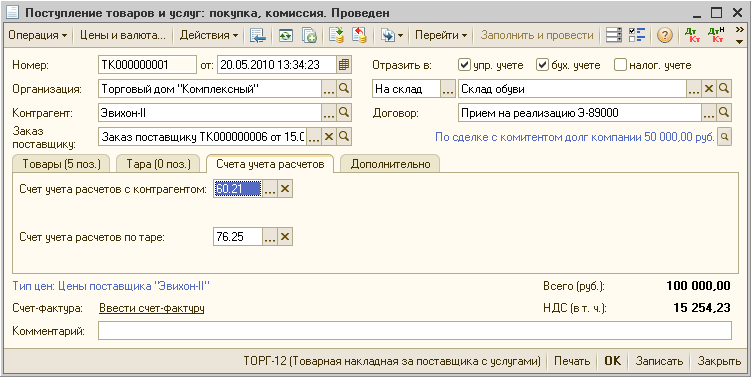Click the Комментарий input field
This screenshot has width=751, height=377.
tap(415, 331)
